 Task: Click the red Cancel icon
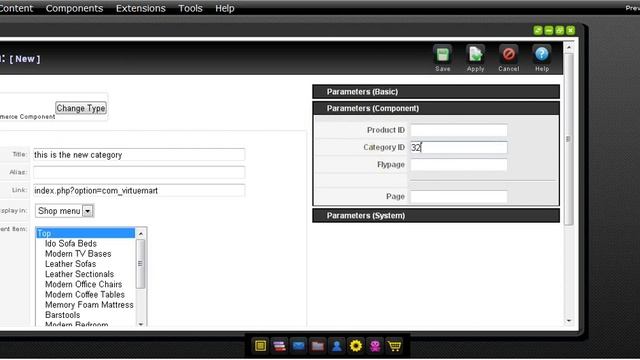coord(509,54)
